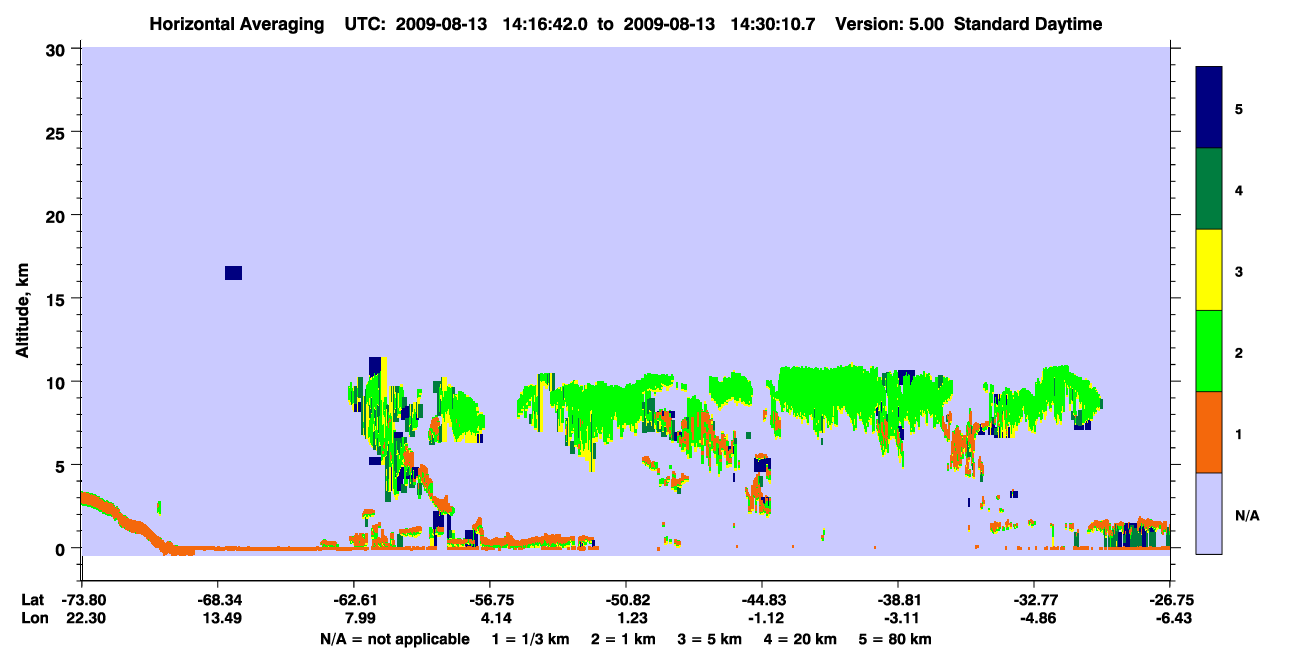Click the longitude value -1.12

tap(765, 619)
